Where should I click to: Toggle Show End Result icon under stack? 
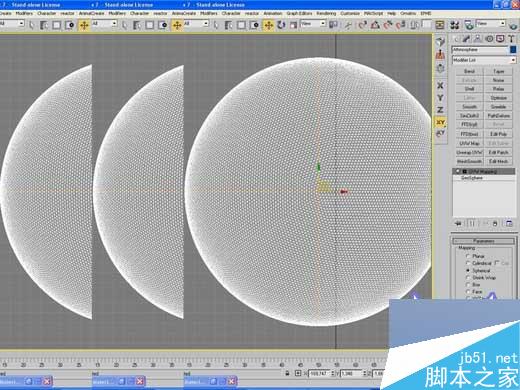click(472, 223)
